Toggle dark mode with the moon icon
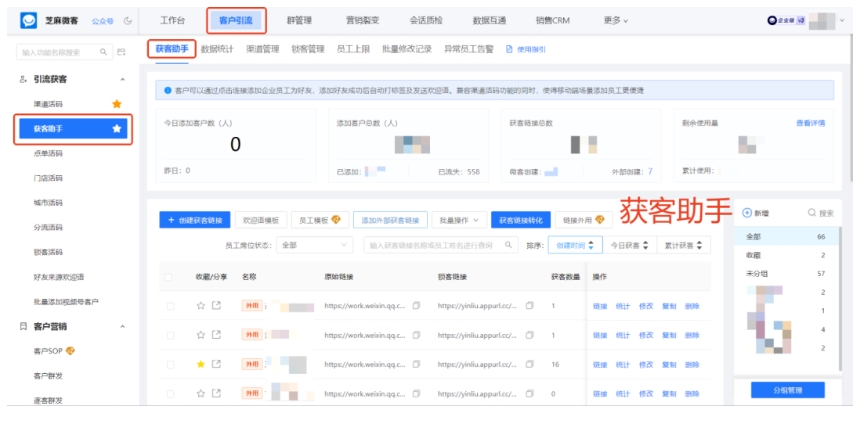 tap(128, 21)
